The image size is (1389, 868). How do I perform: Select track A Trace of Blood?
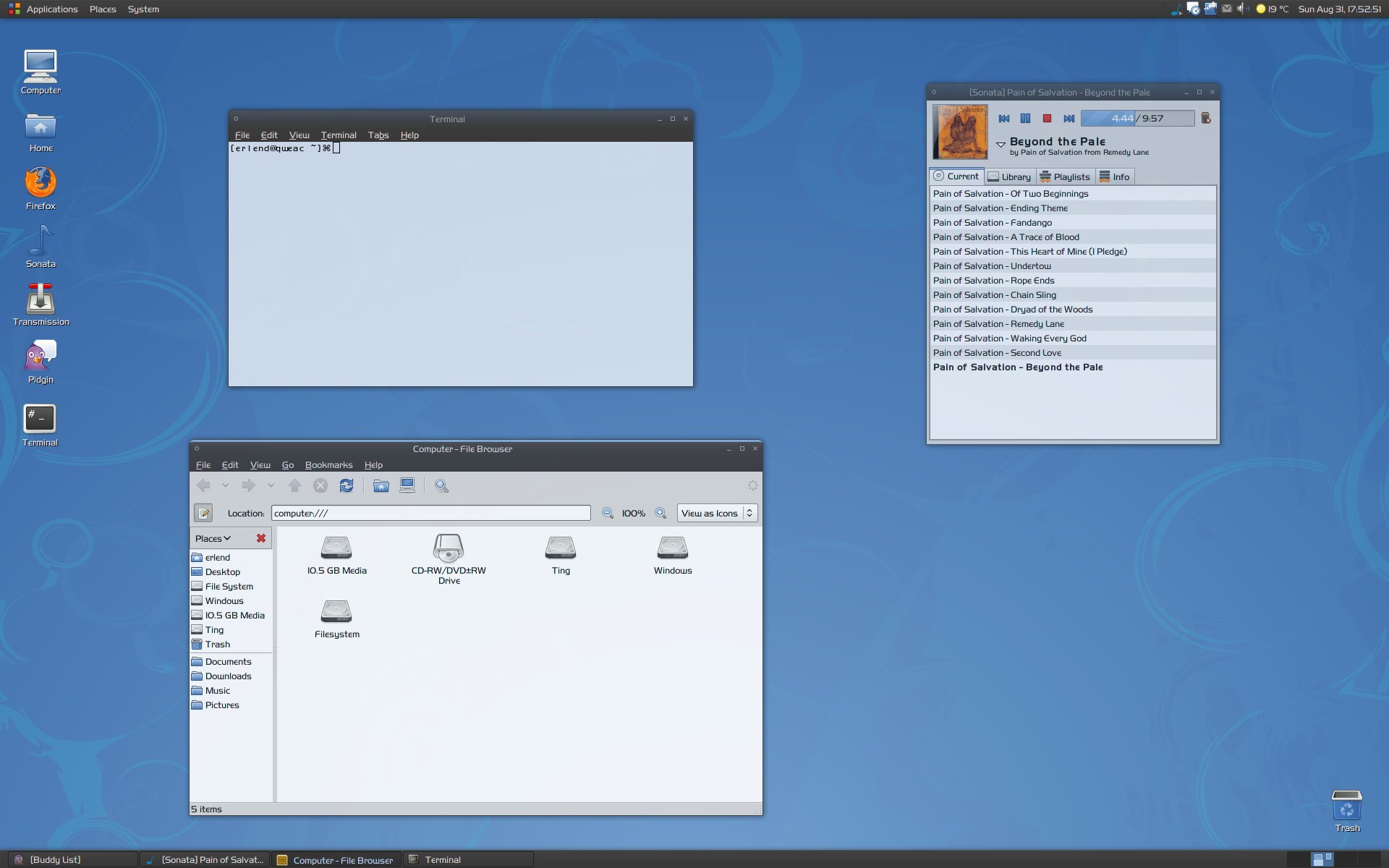point(1073,237)
